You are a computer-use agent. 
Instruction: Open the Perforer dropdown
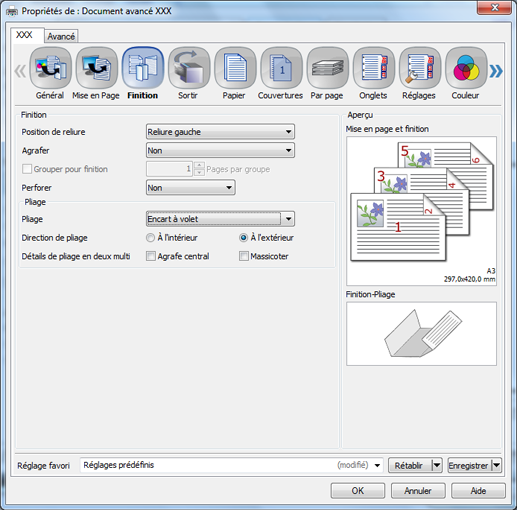click(x=191, y=188)
